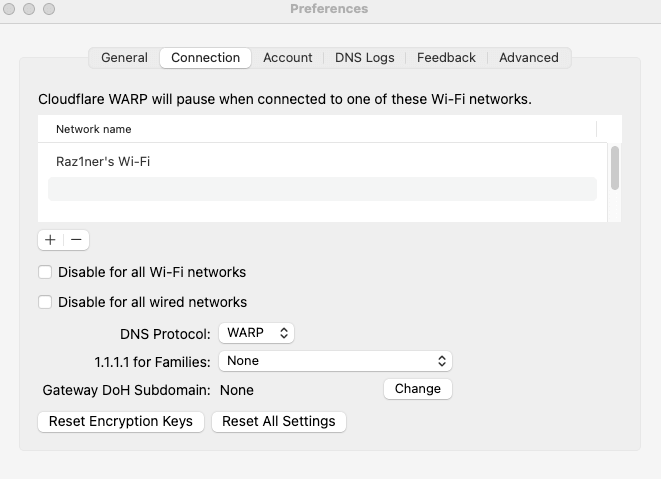Screen dimensions: 661x479
Task: Select the Feedback tab
Action: click(446, 58)
